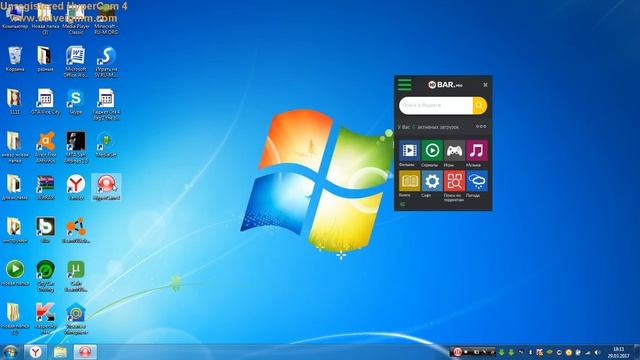This screenshot has width=640, height=360.
Task: Pause recording via red HyperCam tray button
Action: [x=457, y=352]
